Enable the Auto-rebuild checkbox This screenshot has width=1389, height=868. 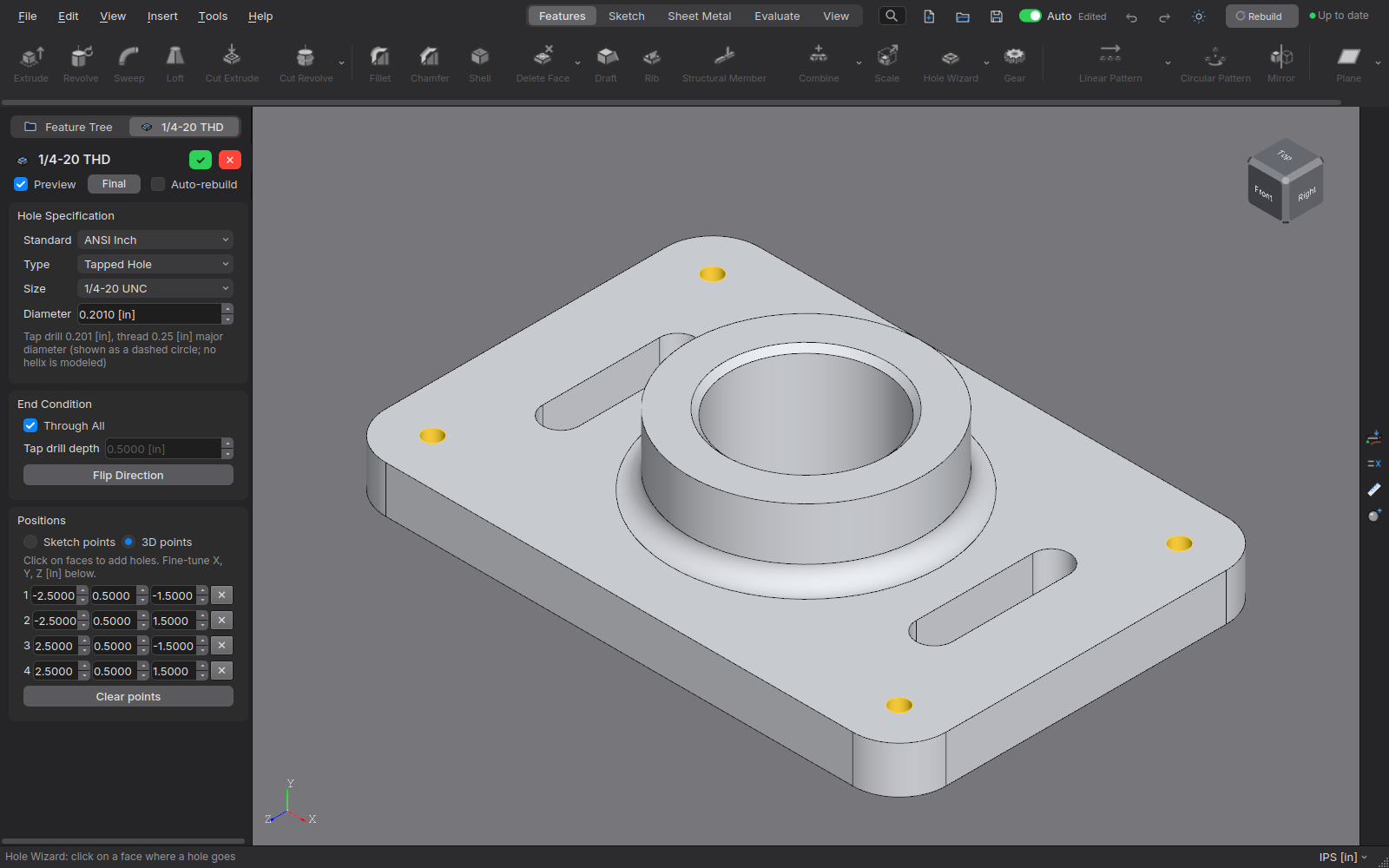(x=158, y=184)
